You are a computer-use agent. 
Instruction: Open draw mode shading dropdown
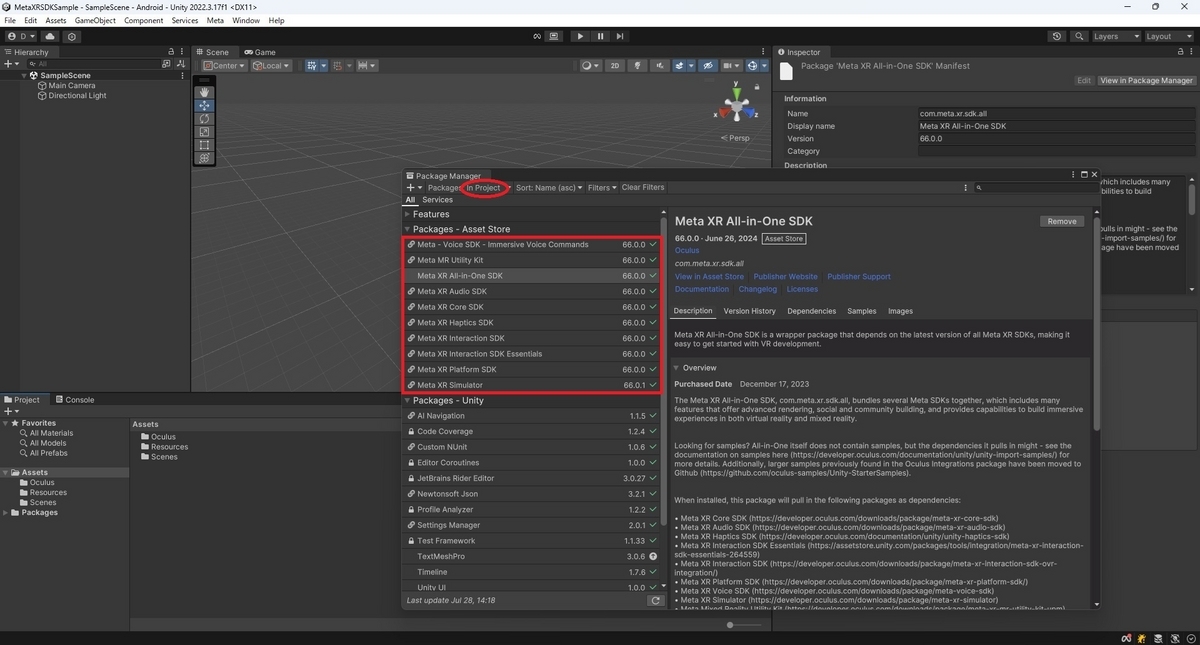pyautogui.click(x=590, y=66)
